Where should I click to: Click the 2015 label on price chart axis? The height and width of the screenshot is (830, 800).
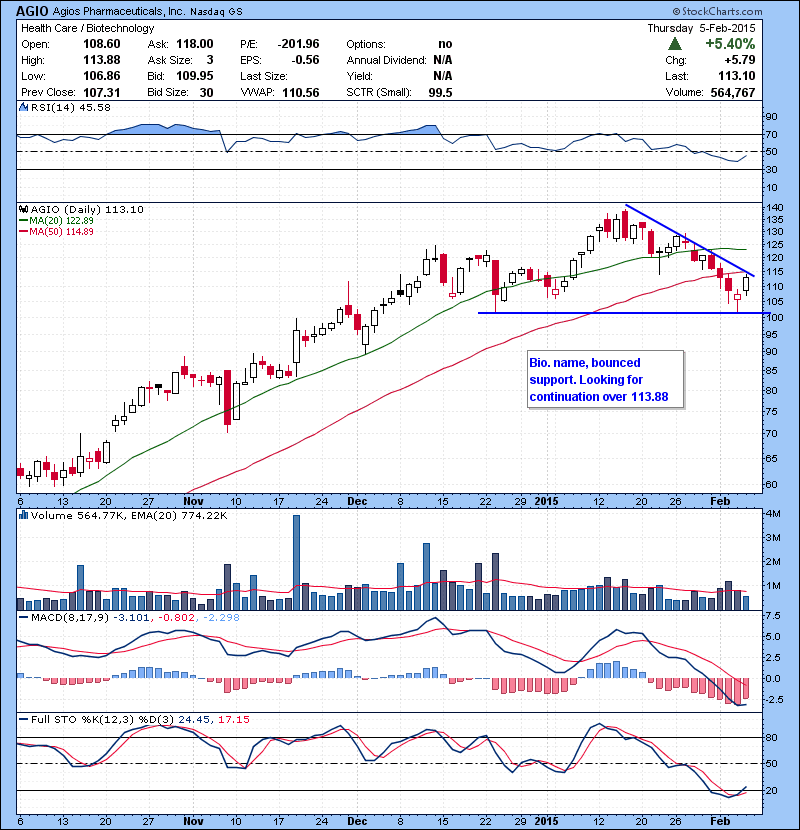[x=546, y=501]
